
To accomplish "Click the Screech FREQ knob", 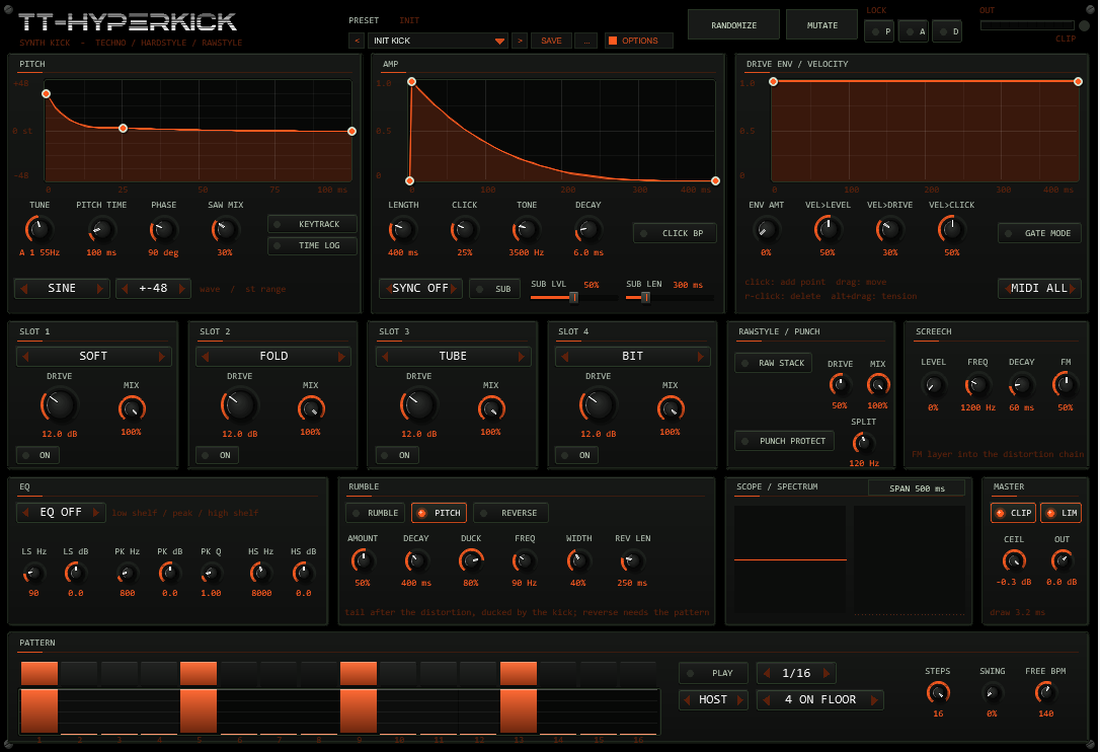I will pos(977,385).
